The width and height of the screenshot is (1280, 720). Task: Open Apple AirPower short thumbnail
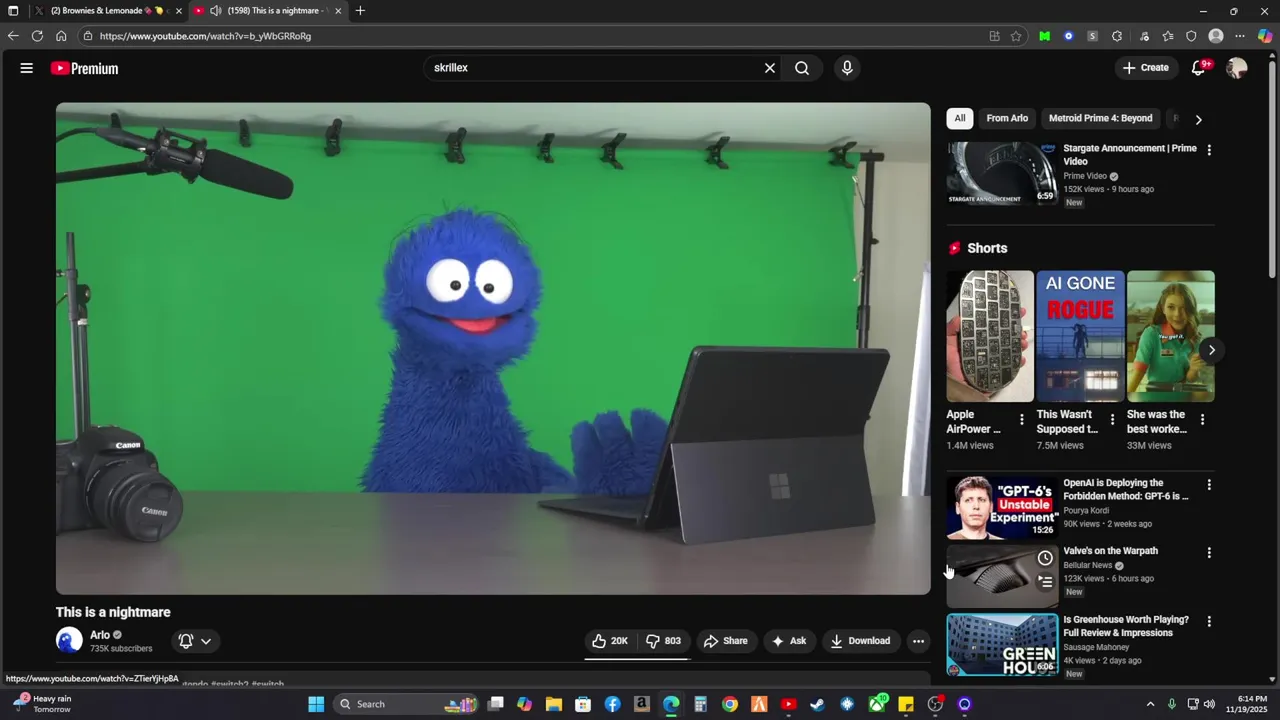[x=990, y=336]
